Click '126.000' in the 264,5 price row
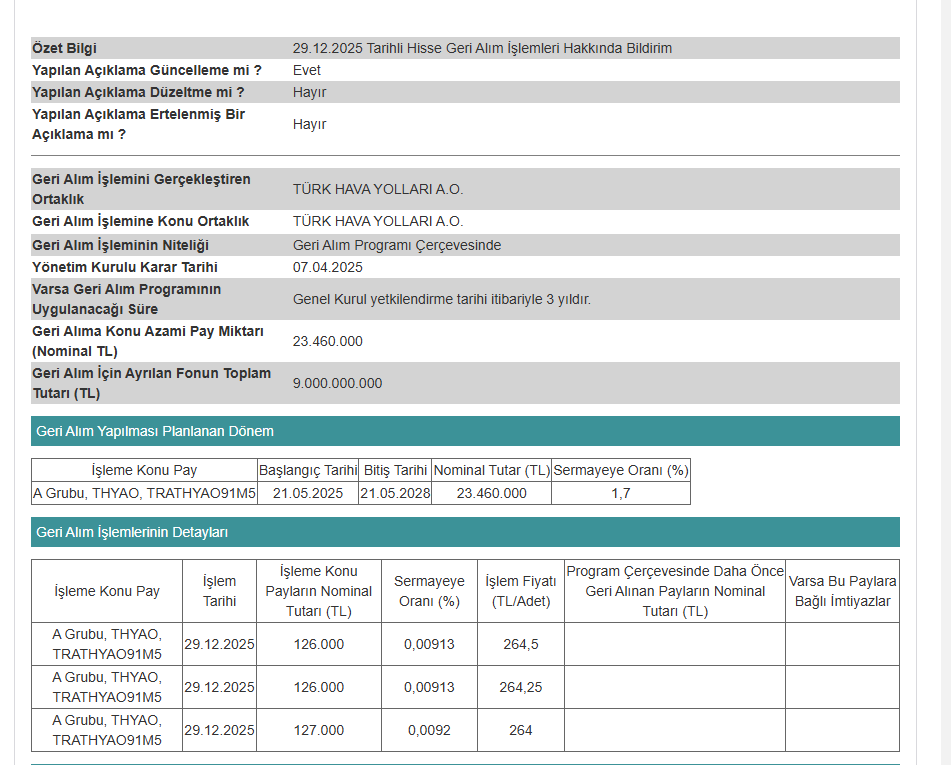Viewport: 951px width, 765px height. pos(319,644)
